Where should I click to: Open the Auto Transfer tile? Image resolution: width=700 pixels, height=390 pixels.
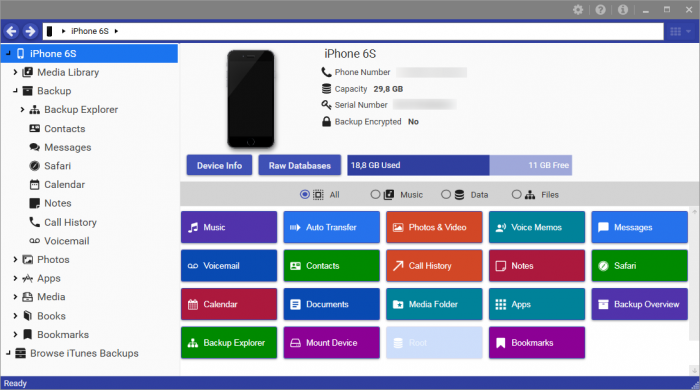pyautogui.click(x=331, y=227)
